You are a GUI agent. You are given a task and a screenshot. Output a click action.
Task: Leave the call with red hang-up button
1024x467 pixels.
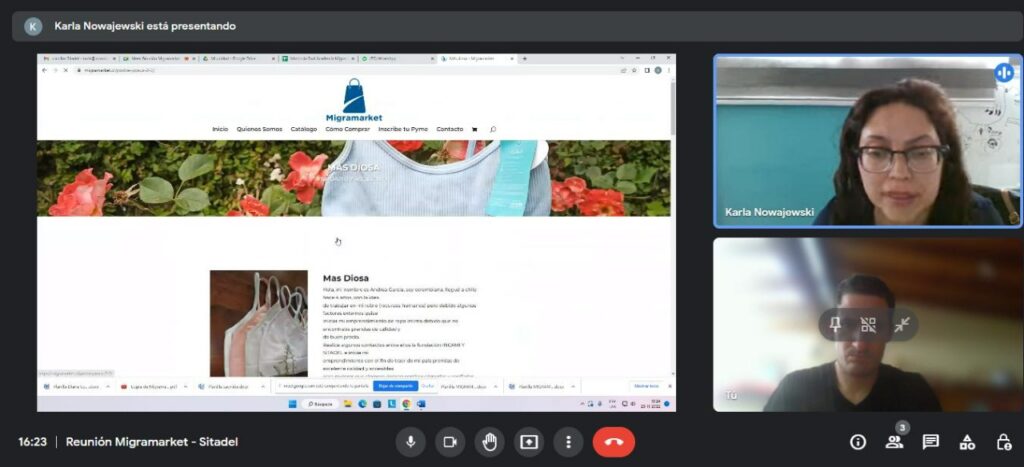613,442
